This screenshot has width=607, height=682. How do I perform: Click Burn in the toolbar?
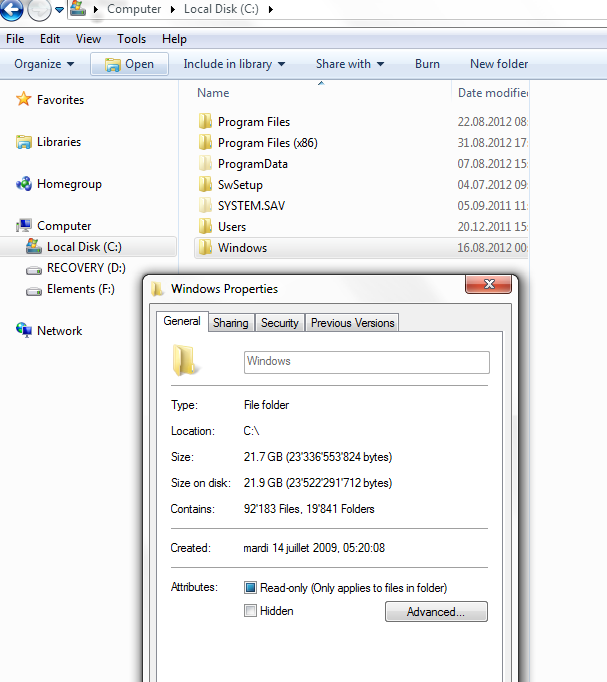pos(427,64)
